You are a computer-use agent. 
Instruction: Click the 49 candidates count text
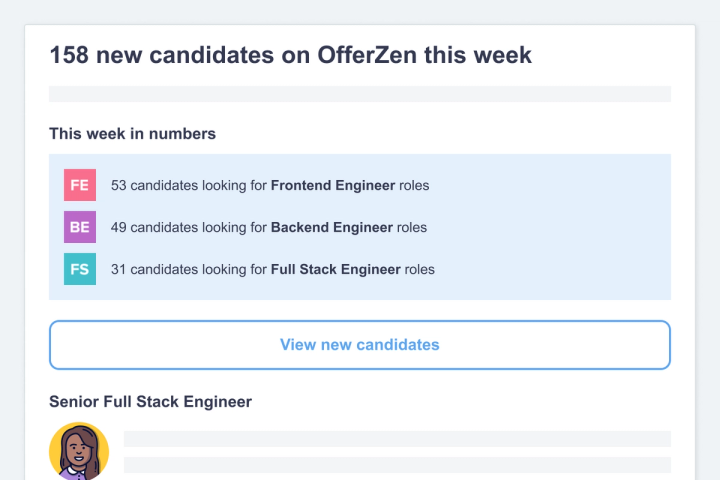click(153, 227)
